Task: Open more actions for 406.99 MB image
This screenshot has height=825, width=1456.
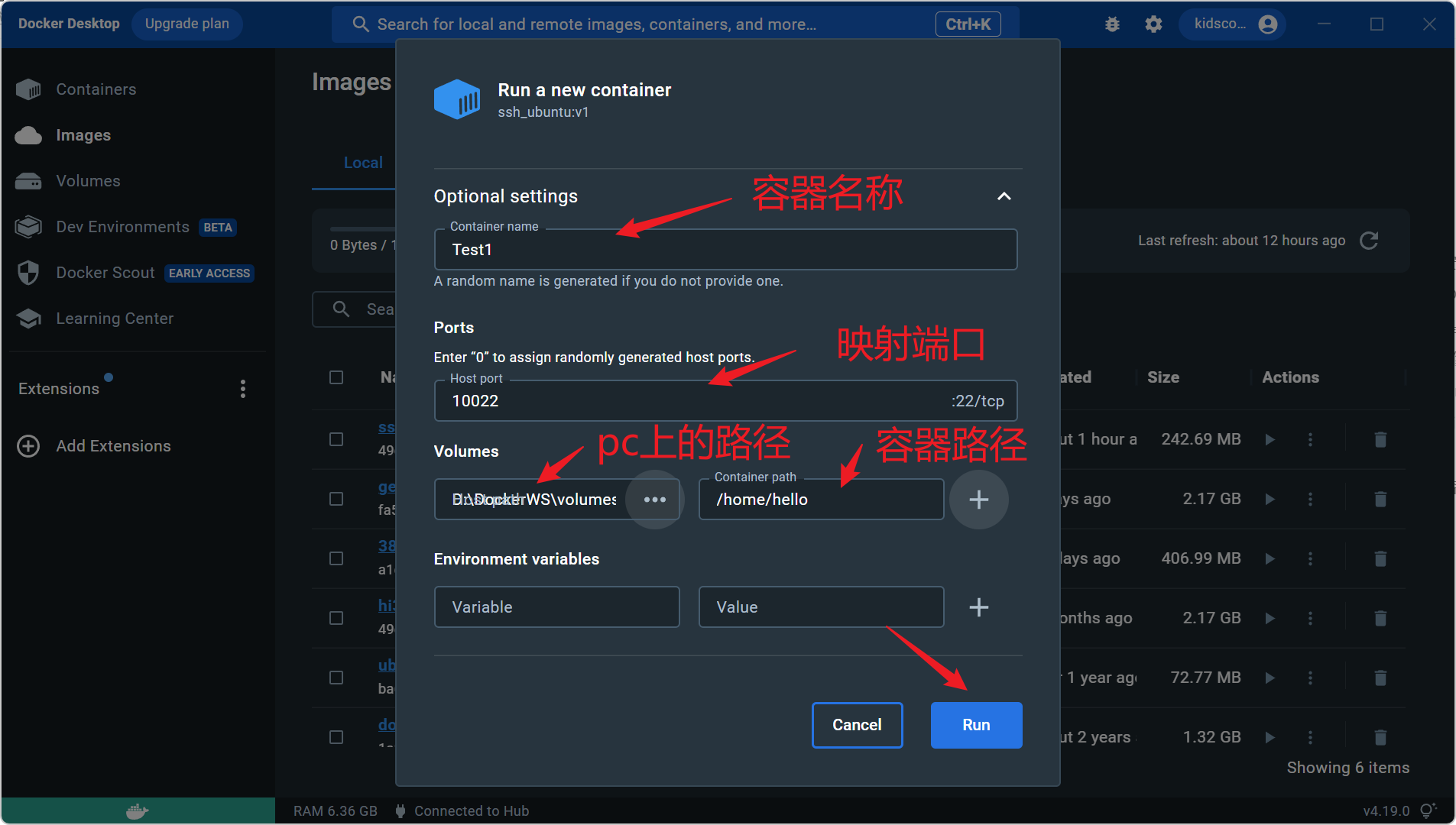Action: [1310, 558]
